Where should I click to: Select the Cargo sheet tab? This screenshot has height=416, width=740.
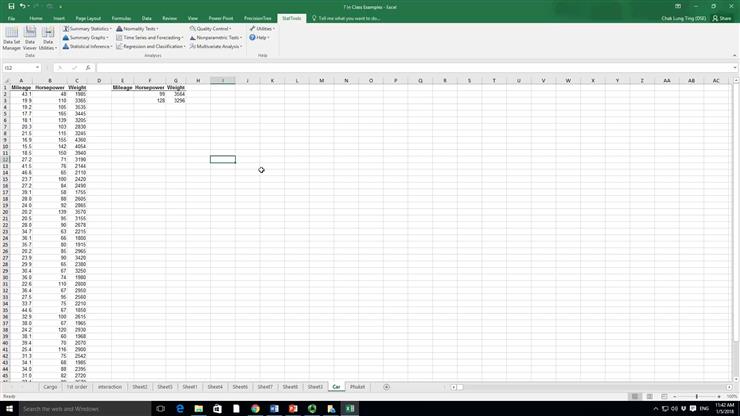coord(50,387)
